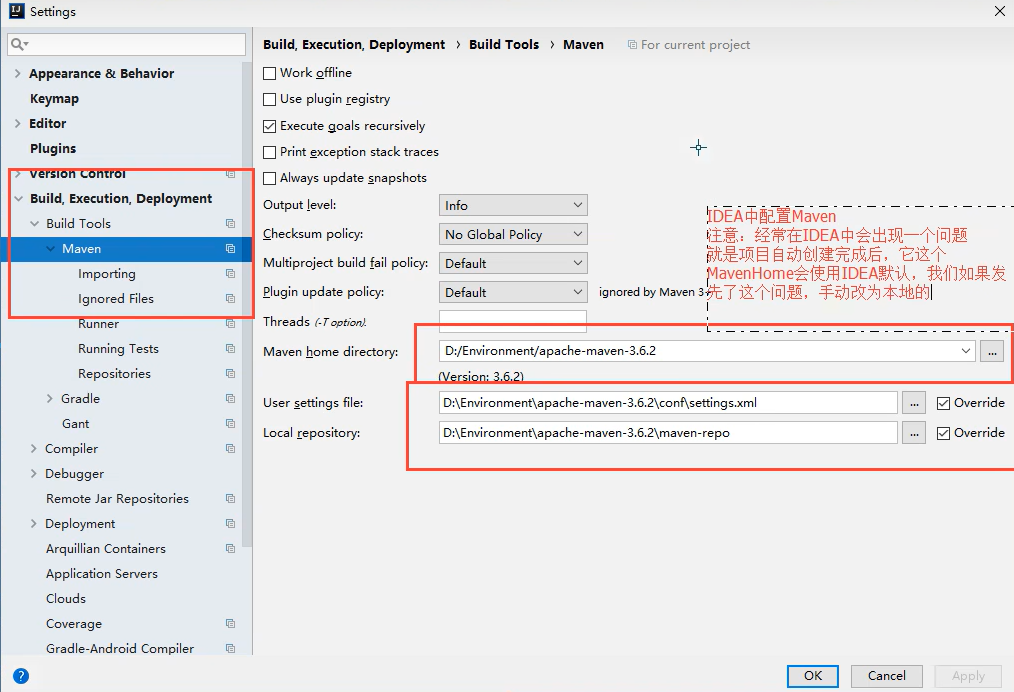Enable the Use plugin registry checkbox
Screen dimensions: 1014x692
point(270,99)
